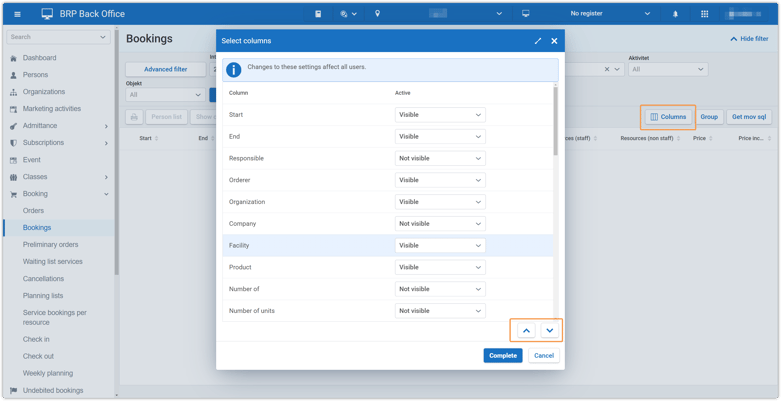This screenshot has height=401, width=781.
Task: Click the dialog vertical scrollbar
Action: click(x=555, y=120)
